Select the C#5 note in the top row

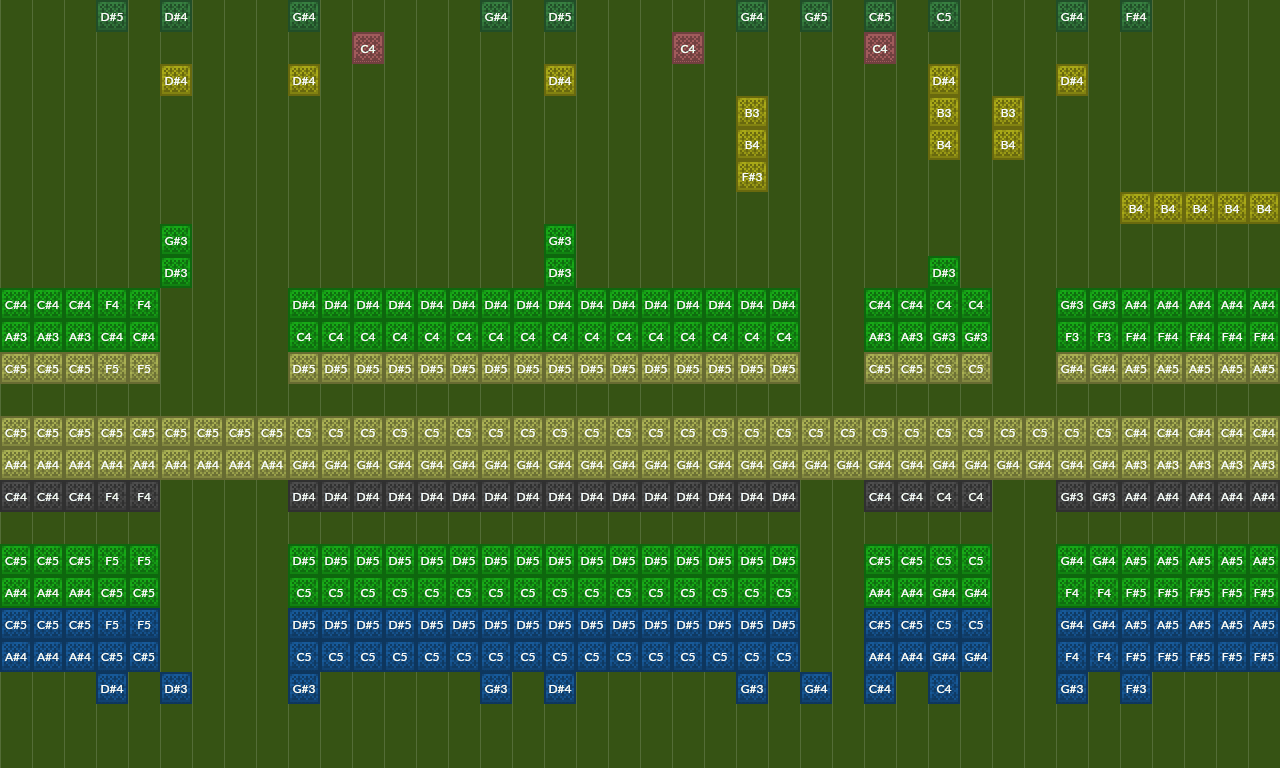(880, 17)
